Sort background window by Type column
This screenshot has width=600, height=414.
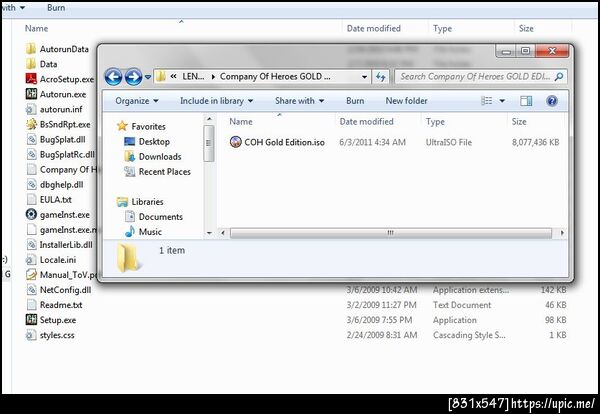[442, 28]
